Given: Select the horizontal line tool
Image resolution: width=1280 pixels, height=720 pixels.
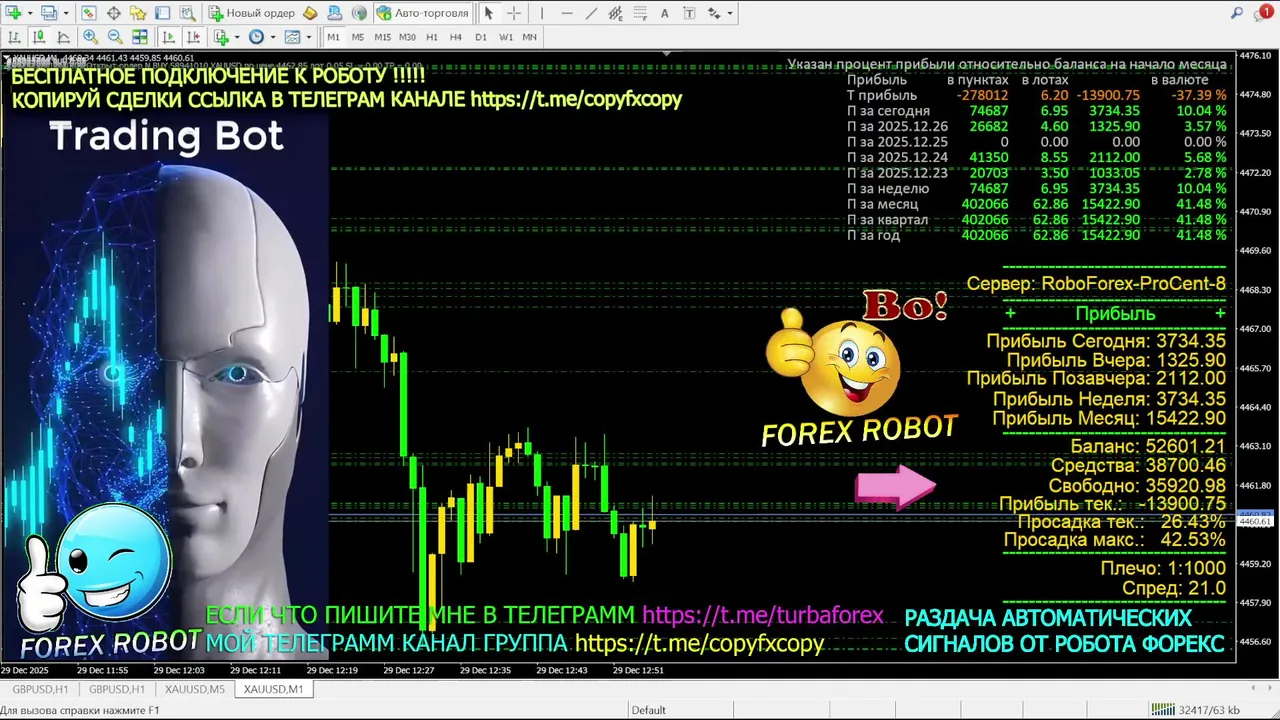Looking at the screenshot, I should (x=567, y=13).
